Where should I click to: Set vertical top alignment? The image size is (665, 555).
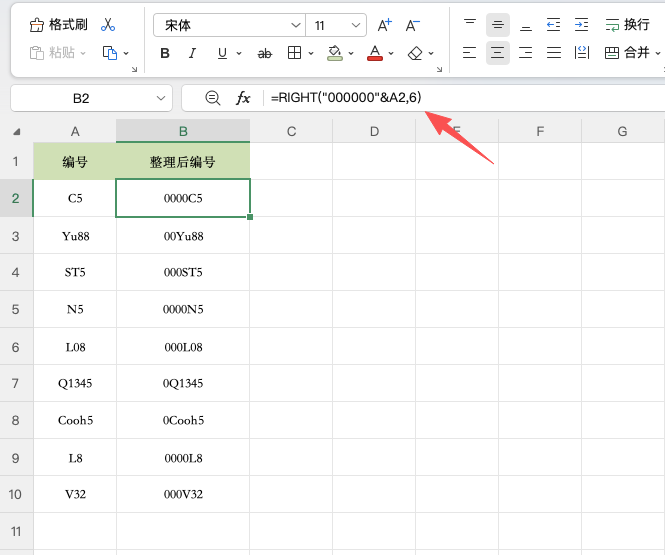point(469,25)
